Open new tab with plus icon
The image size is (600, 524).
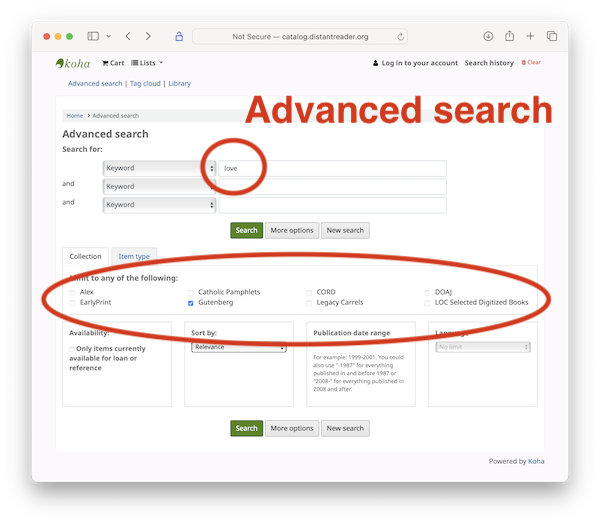coord(530,36)
